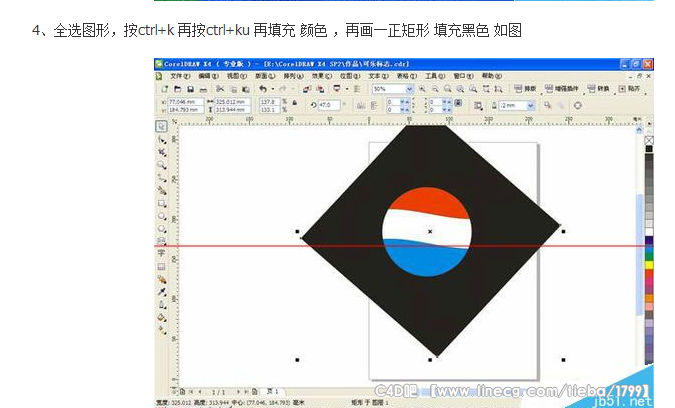
Task: Select the Interactive Fill tool
Action: point(162,330)
